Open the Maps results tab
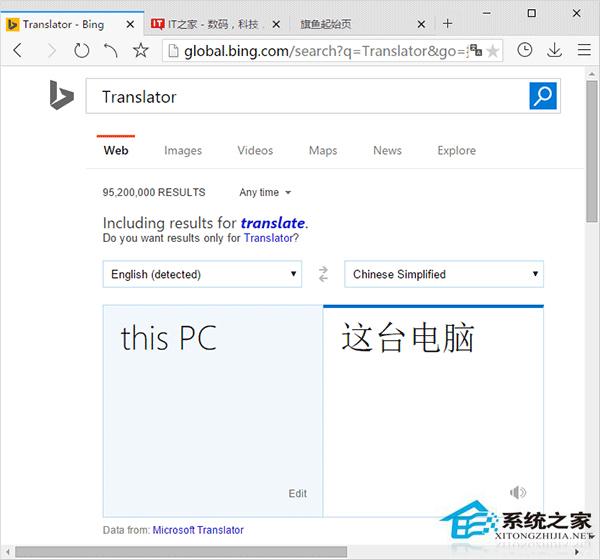 click(x=323, y=150)
